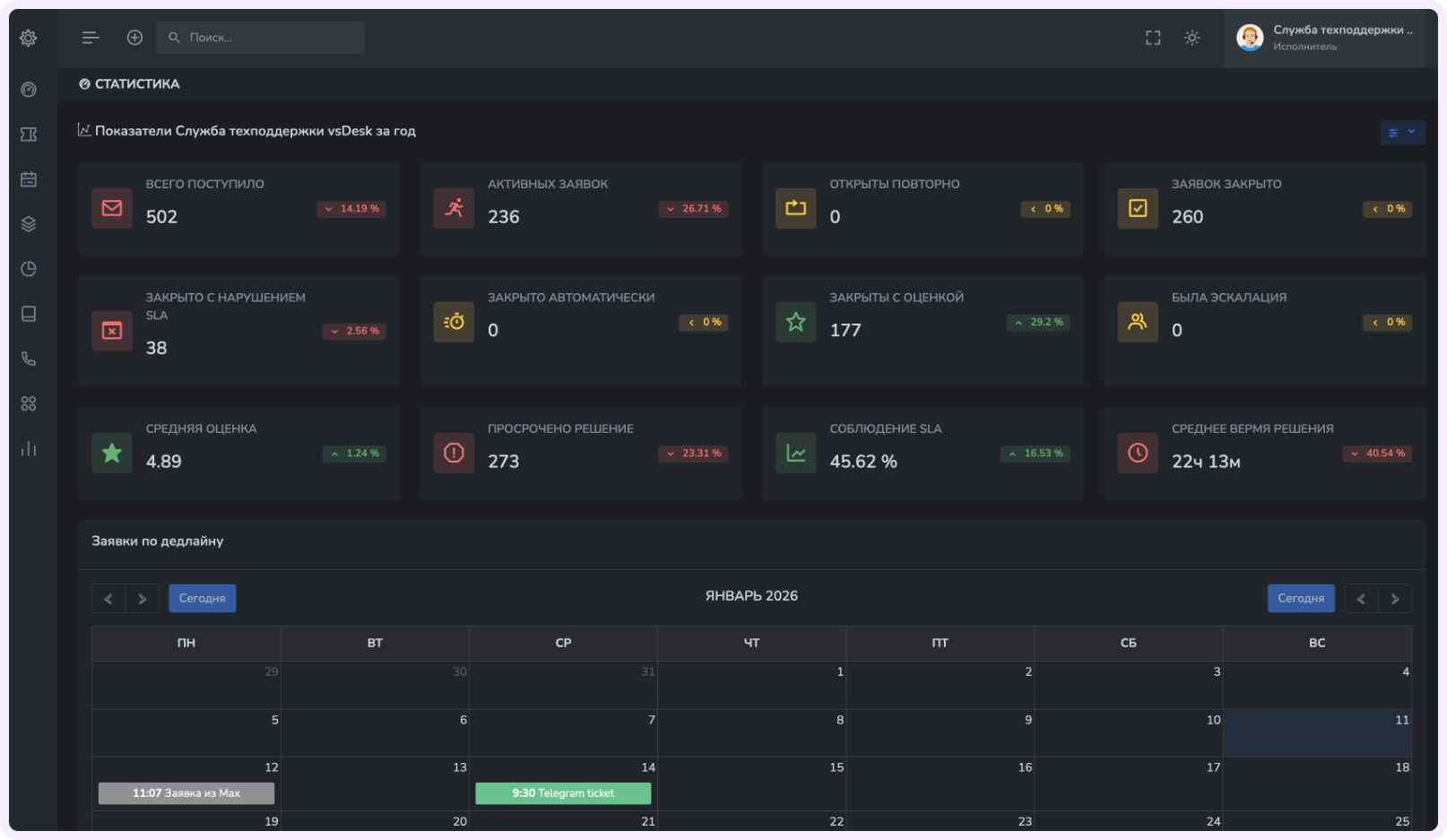Screen dimensions: 1447x840
Task: Click the left Сегодня button above calendar
Action: [x=202, y=598]
